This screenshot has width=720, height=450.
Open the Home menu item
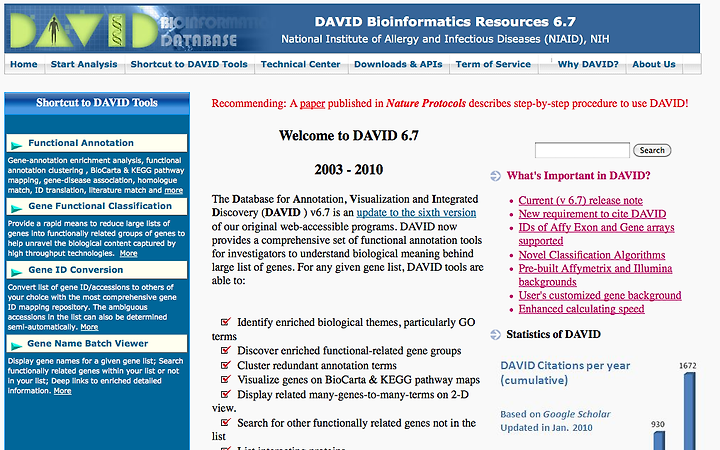click(24, 64)
